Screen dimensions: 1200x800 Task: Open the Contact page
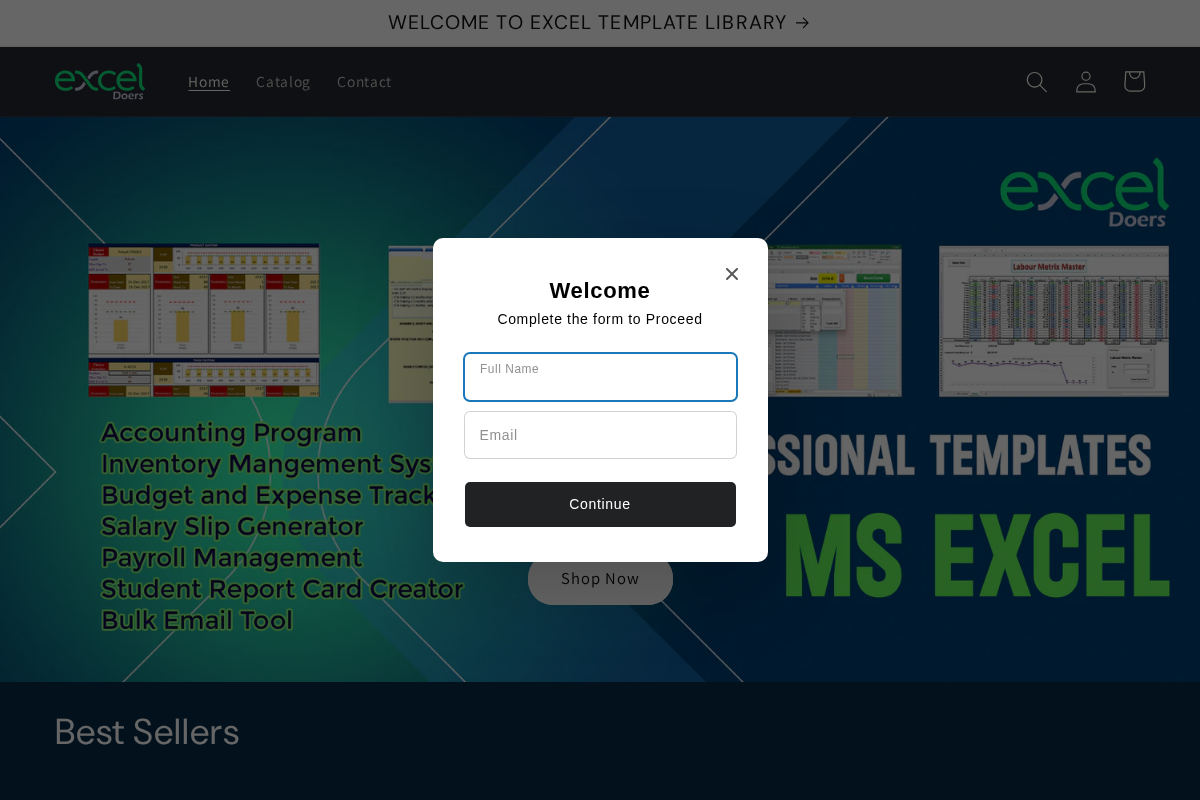tap(364, 82)
